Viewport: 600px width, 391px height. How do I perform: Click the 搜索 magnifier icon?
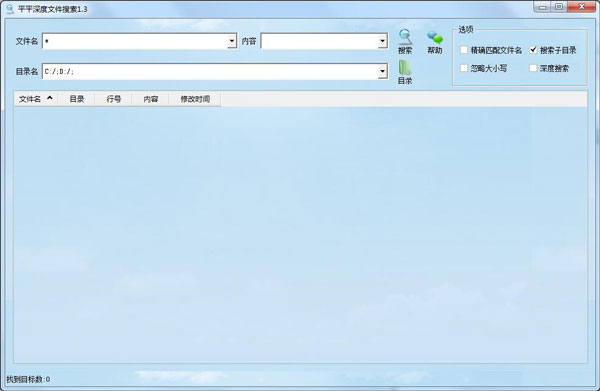(405, 37)
